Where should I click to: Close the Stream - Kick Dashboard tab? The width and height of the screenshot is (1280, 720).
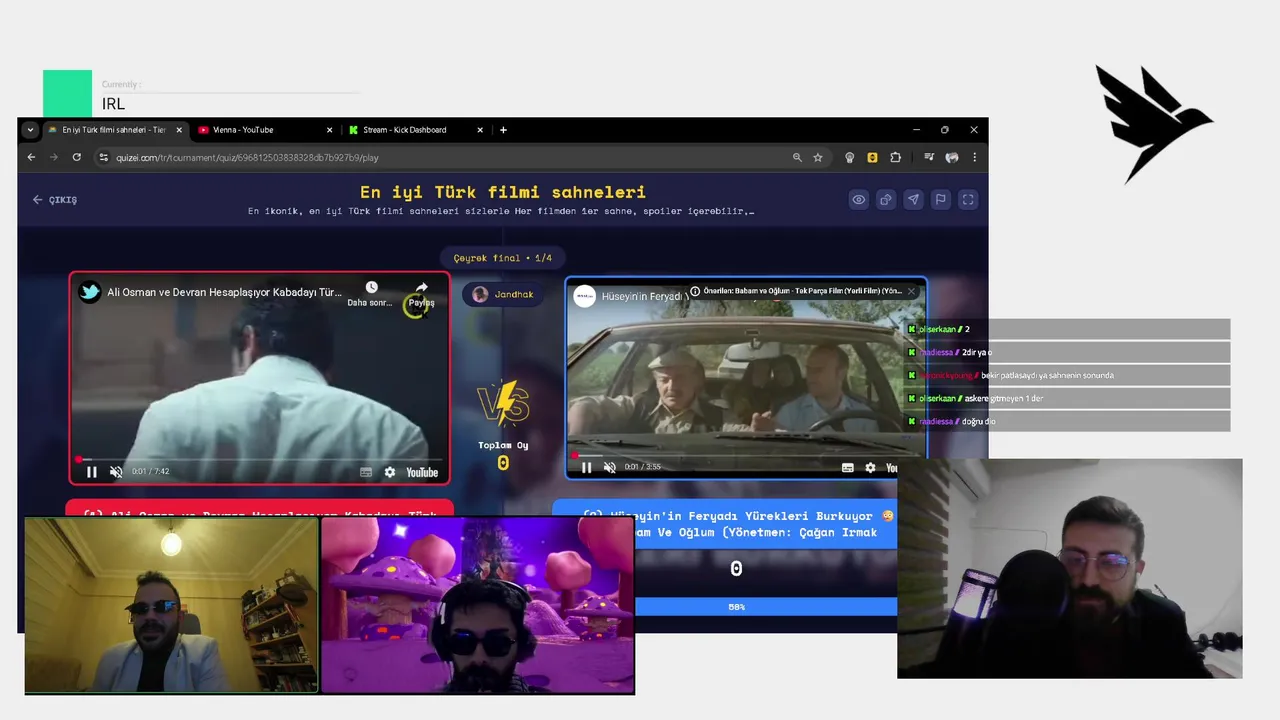480,130
